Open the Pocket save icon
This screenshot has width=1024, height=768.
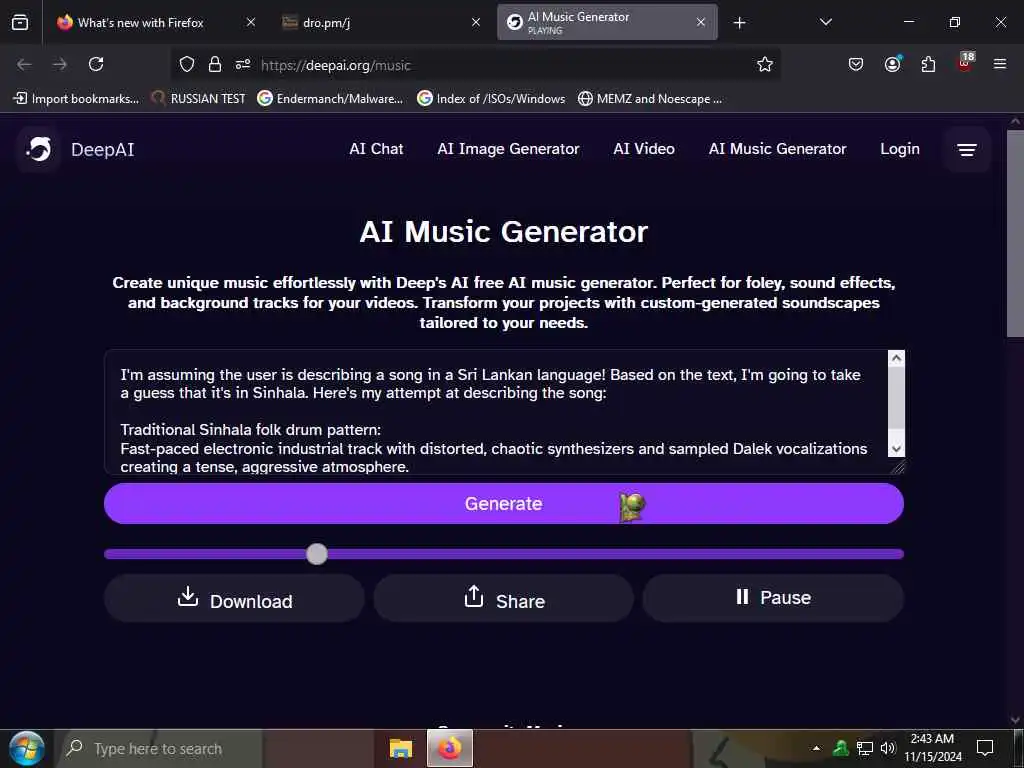[856, 64]
